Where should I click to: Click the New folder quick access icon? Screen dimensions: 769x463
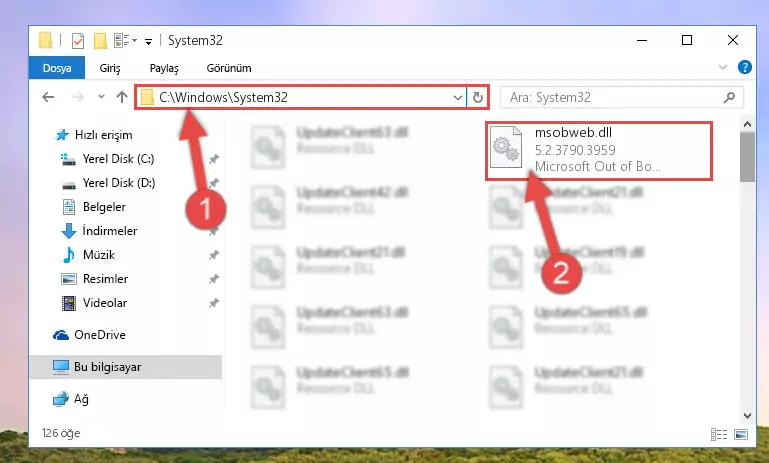(100, 41)
